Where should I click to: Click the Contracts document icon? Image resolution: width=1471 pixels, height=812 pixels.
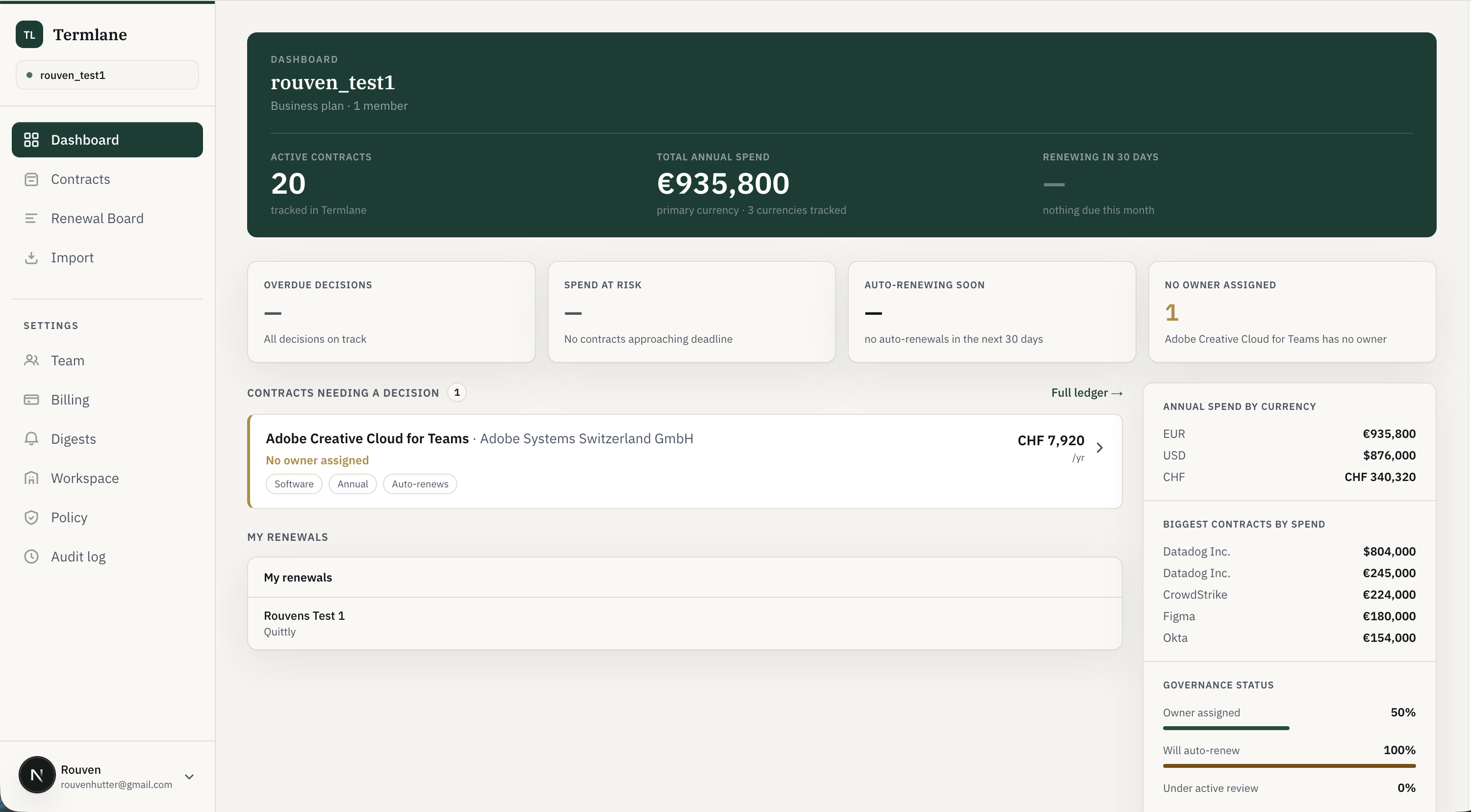point(31,179)
